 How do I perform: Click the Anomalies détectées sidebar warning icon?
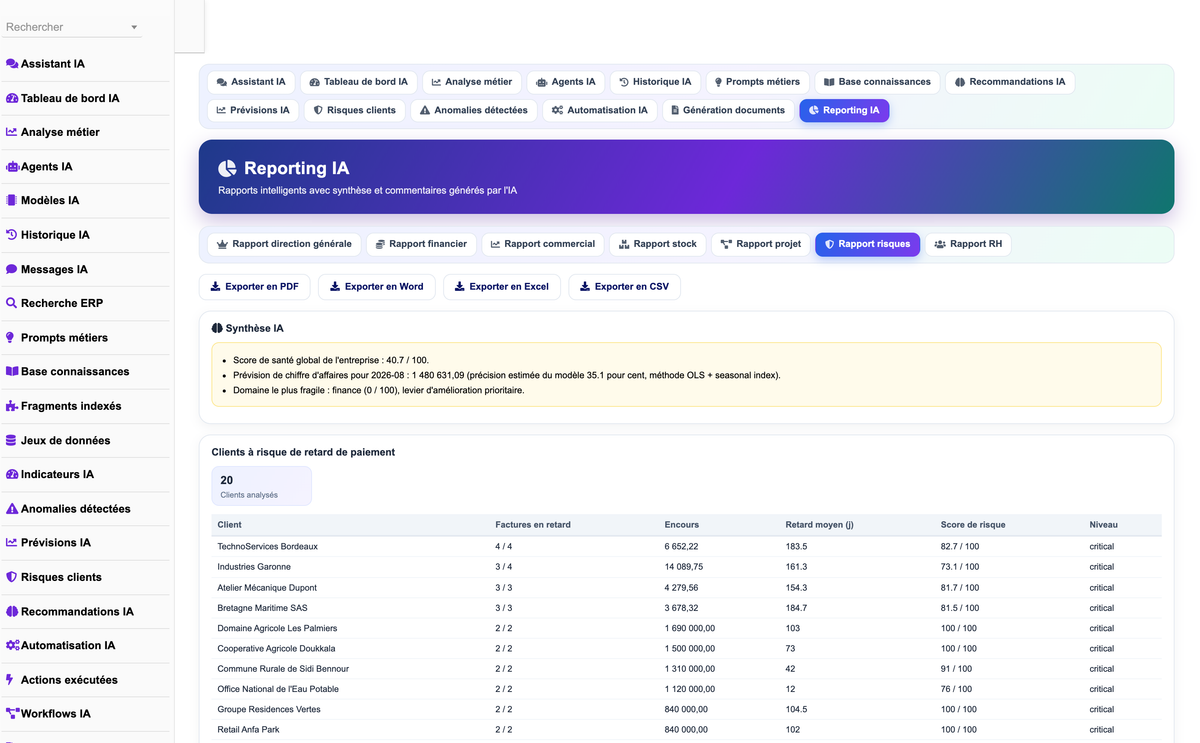[x=12, y=509]
